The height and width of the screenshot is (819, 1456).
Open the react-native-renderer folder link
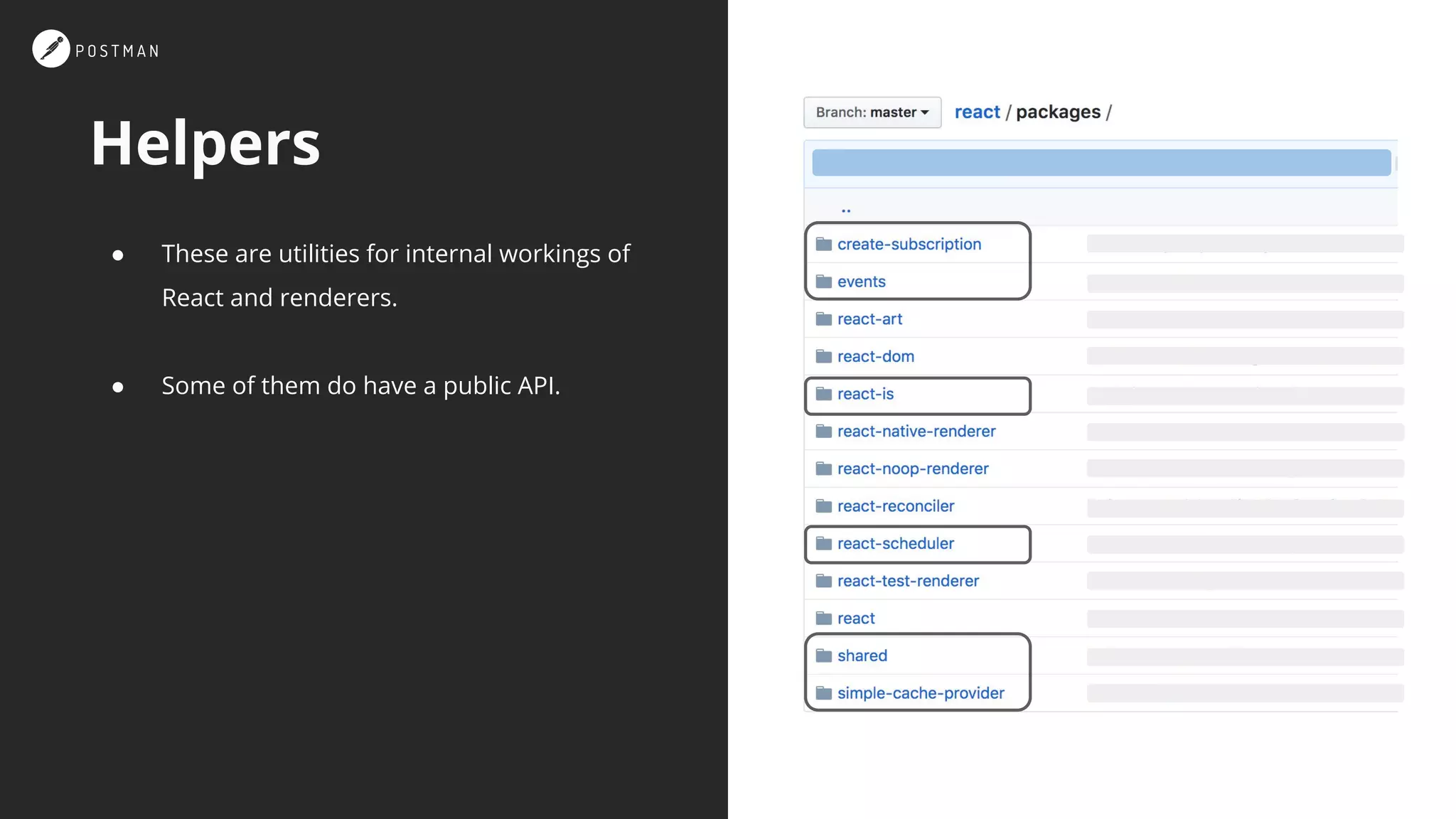(916, 431)
